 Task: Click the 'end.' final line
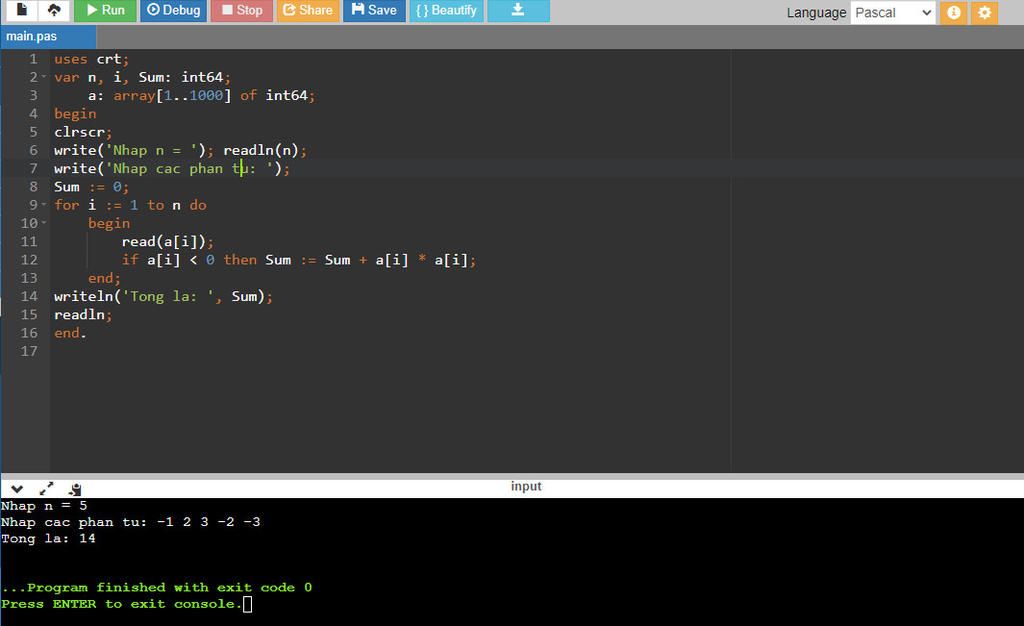[70, 333]
